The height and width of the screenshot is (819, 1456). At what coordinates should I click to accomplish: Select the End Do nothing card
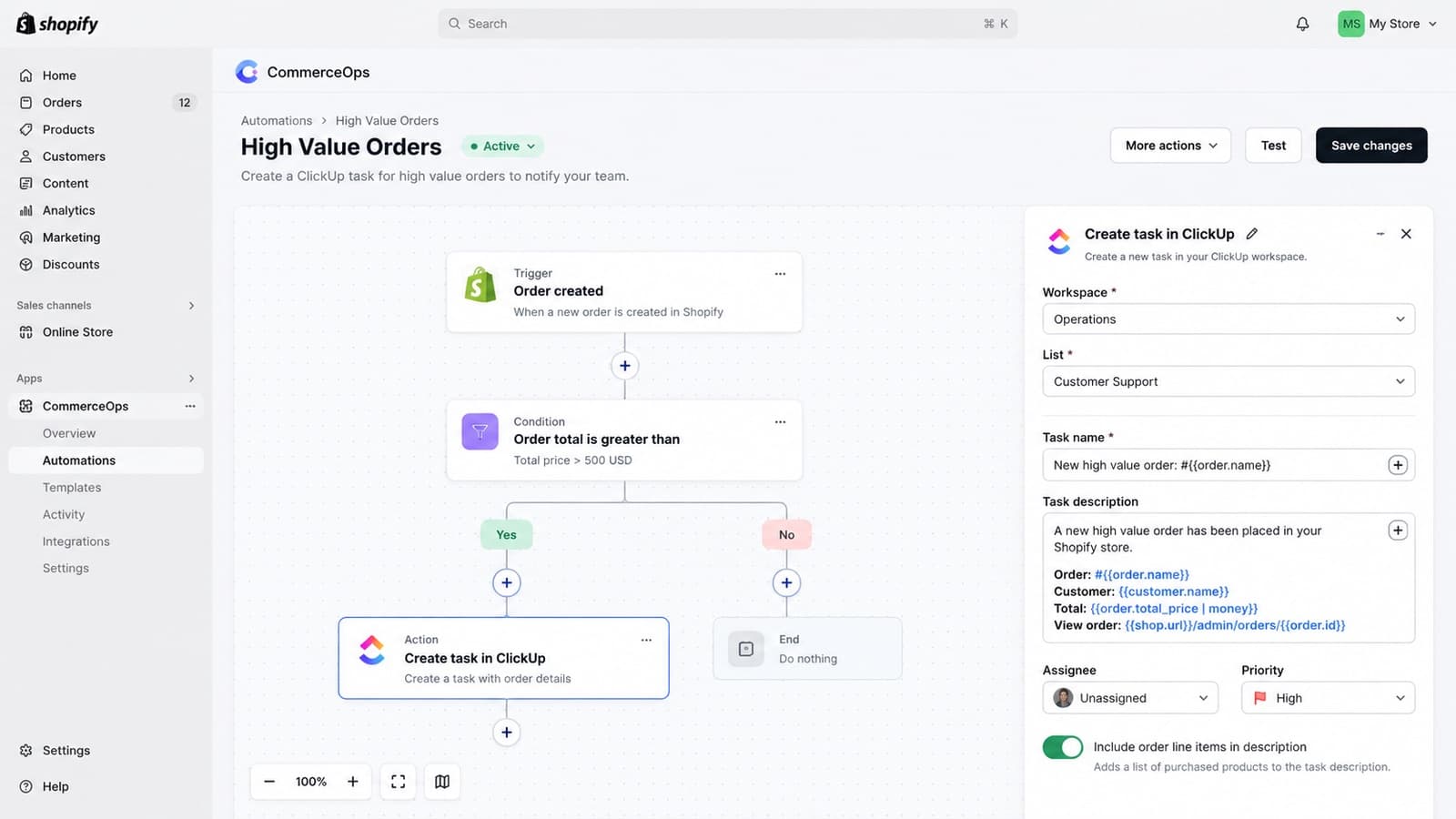coord(807,649)
